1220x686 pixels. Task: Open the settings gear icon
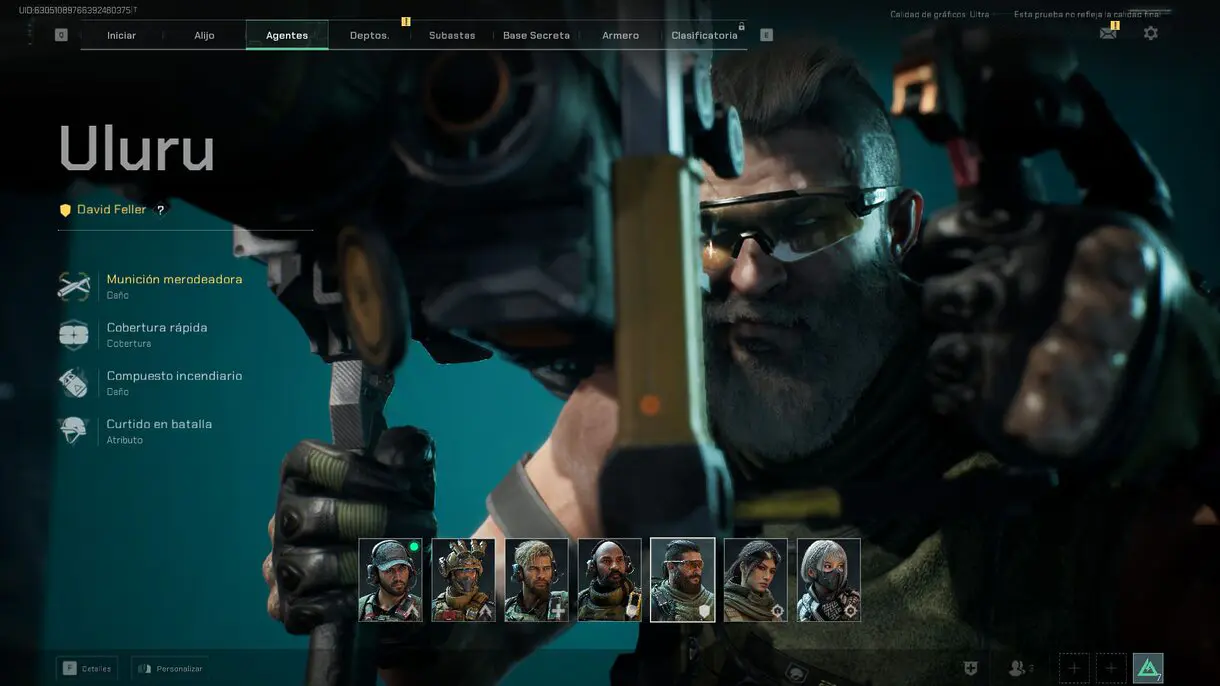(1151, 33)
